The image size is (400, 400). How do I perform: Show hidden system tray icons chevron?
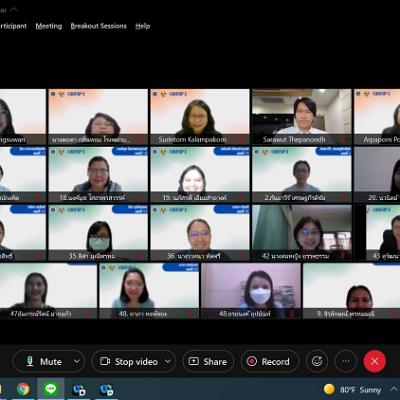[x=394, y=389]
